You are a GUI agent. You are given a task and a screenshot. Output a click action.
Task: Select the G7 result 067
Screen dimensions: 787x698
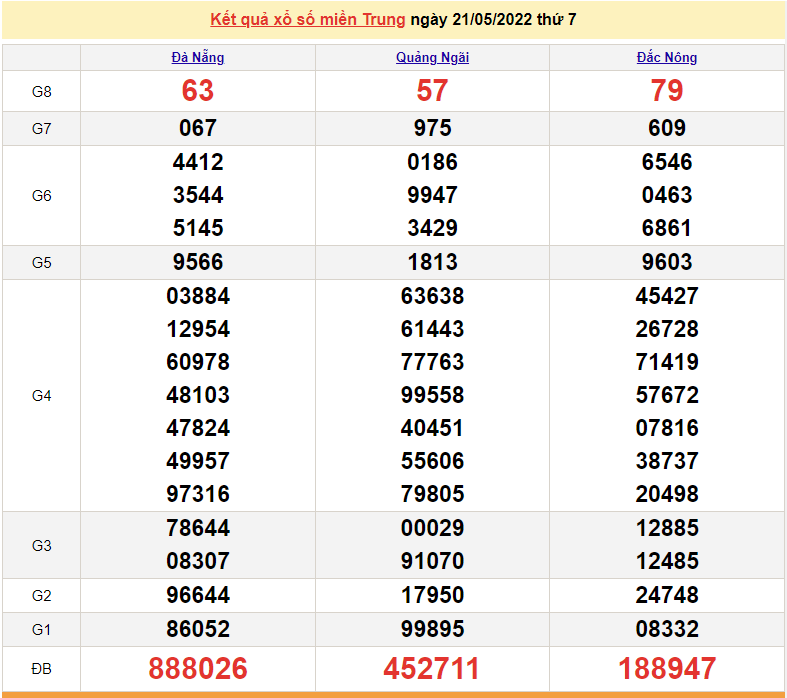(x=198, y=128)
